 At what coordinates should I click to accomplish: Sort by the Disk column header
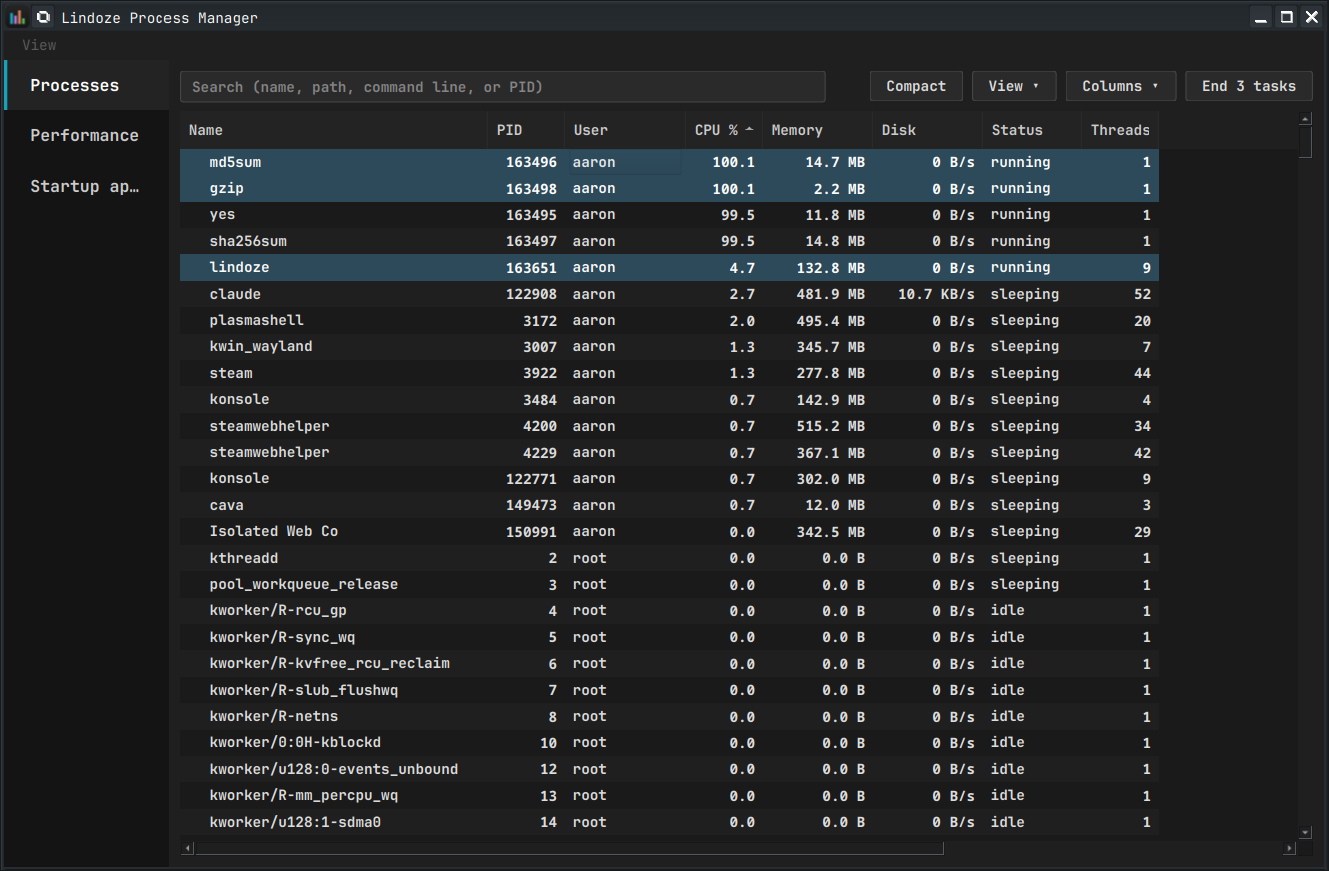click(927, 130)
